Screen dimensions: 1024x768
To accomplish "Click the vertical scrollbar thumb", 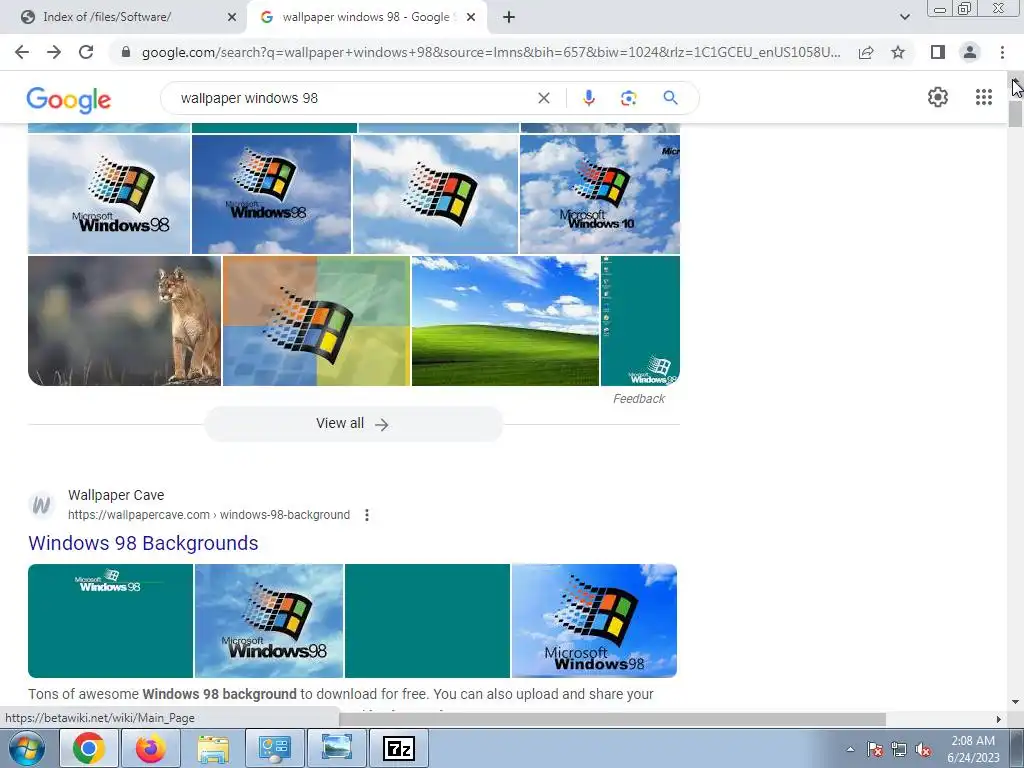I will (x=1016, y=112).
